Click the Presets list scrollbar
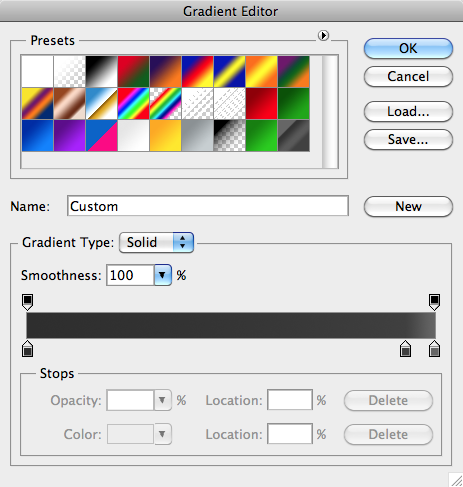 (330, 112)
